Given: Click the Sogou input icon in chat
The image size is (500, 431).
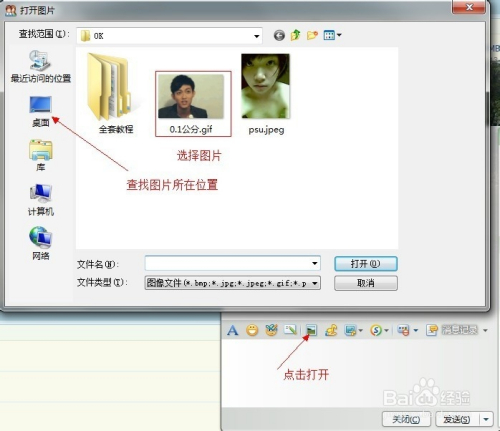Looking at the screenshot, I should pos(376,330).
